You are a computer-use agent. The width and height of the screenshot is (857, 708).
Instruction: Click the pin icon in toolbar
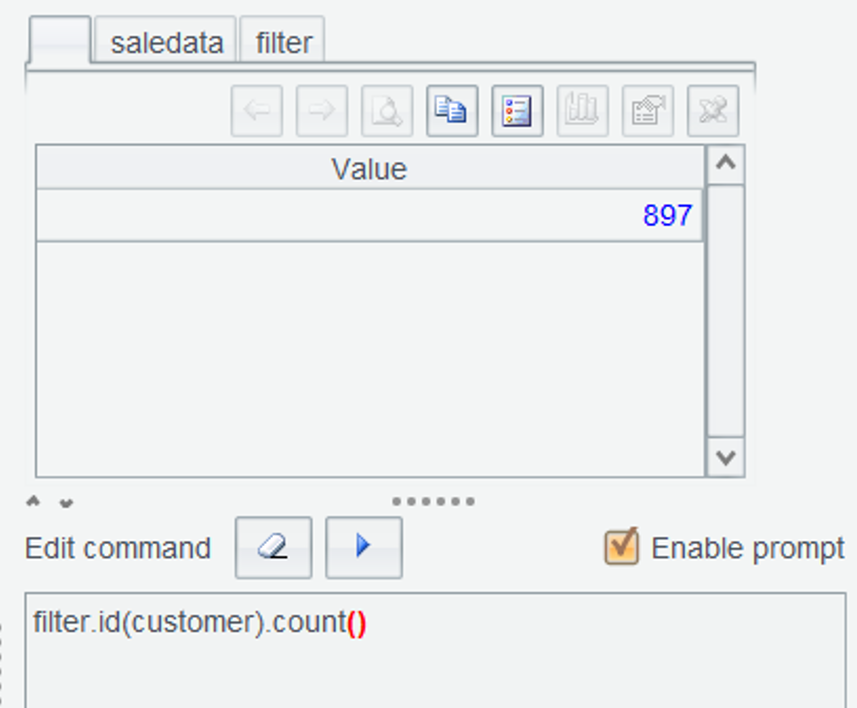click(712, 110)
